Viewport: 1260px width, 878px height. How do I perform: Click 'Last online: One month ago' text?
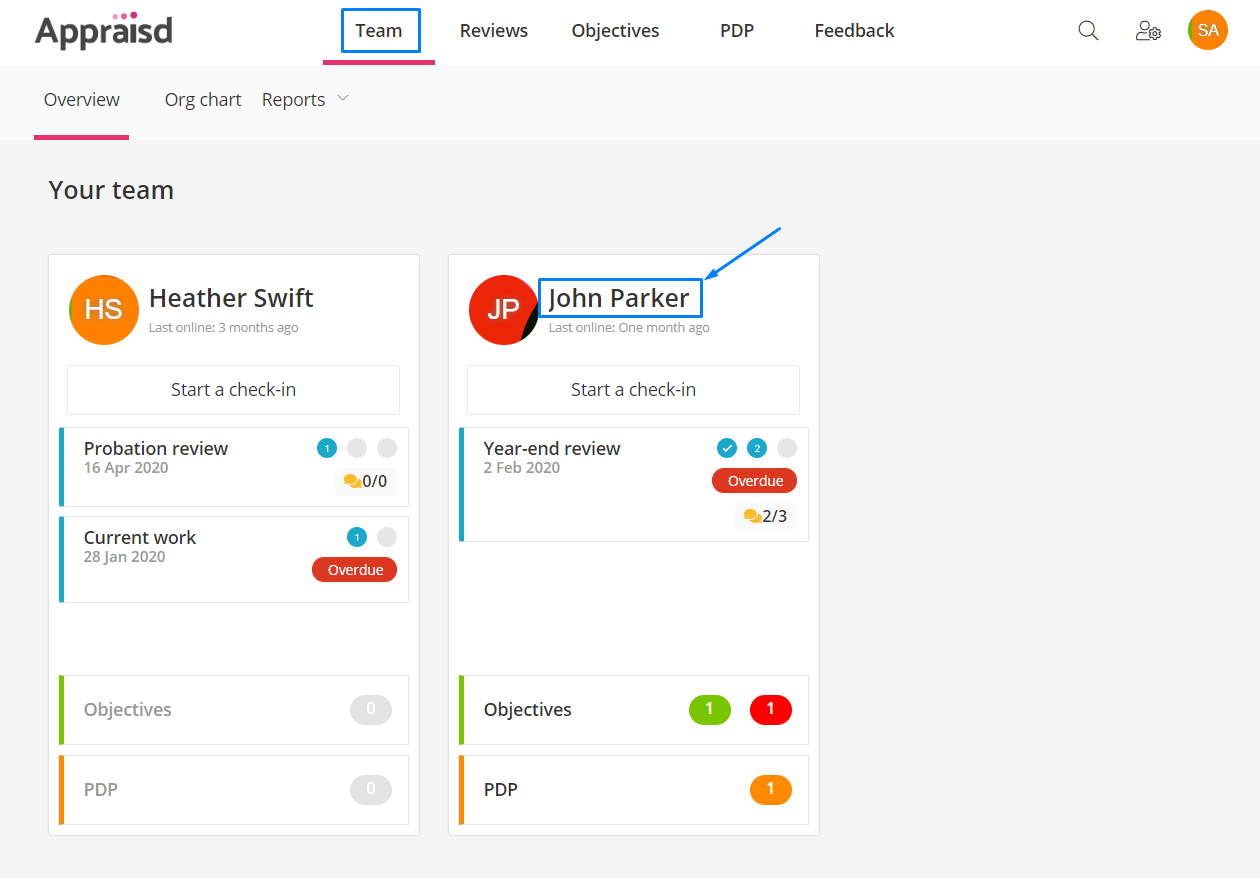click(x=629, y=327)
